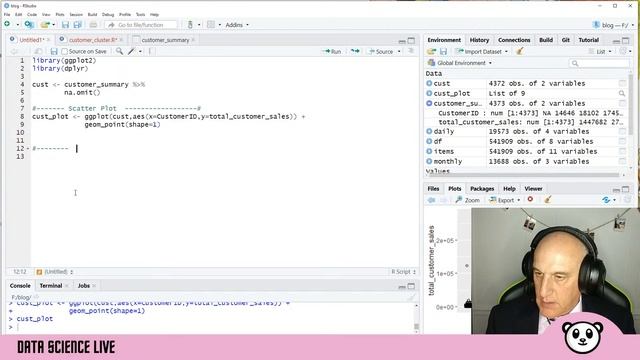Collapse code section at line 12

click(x=28, y=149)
